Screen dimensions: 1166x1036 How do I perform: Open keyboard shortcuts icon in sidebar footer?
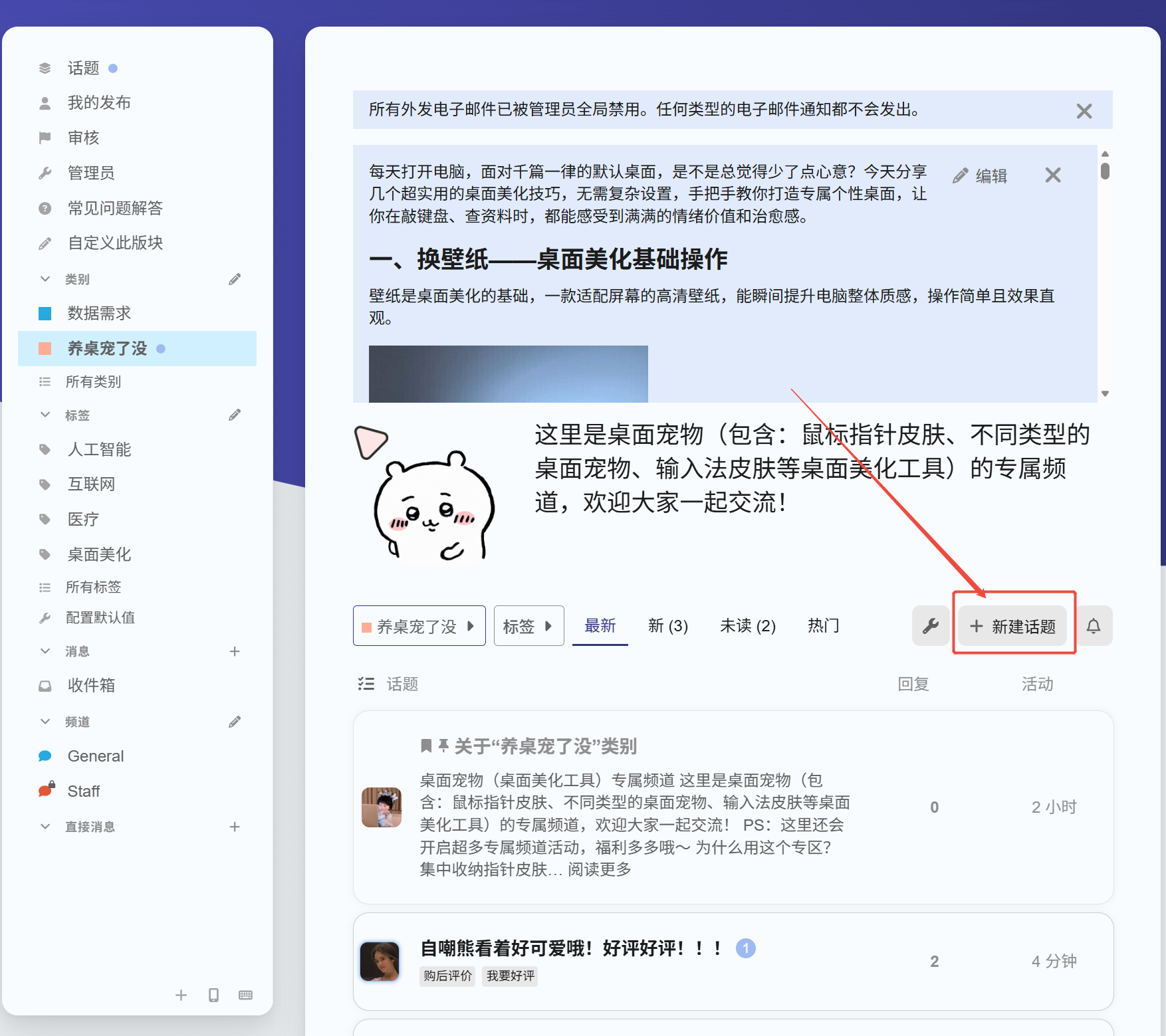point(245,995)
